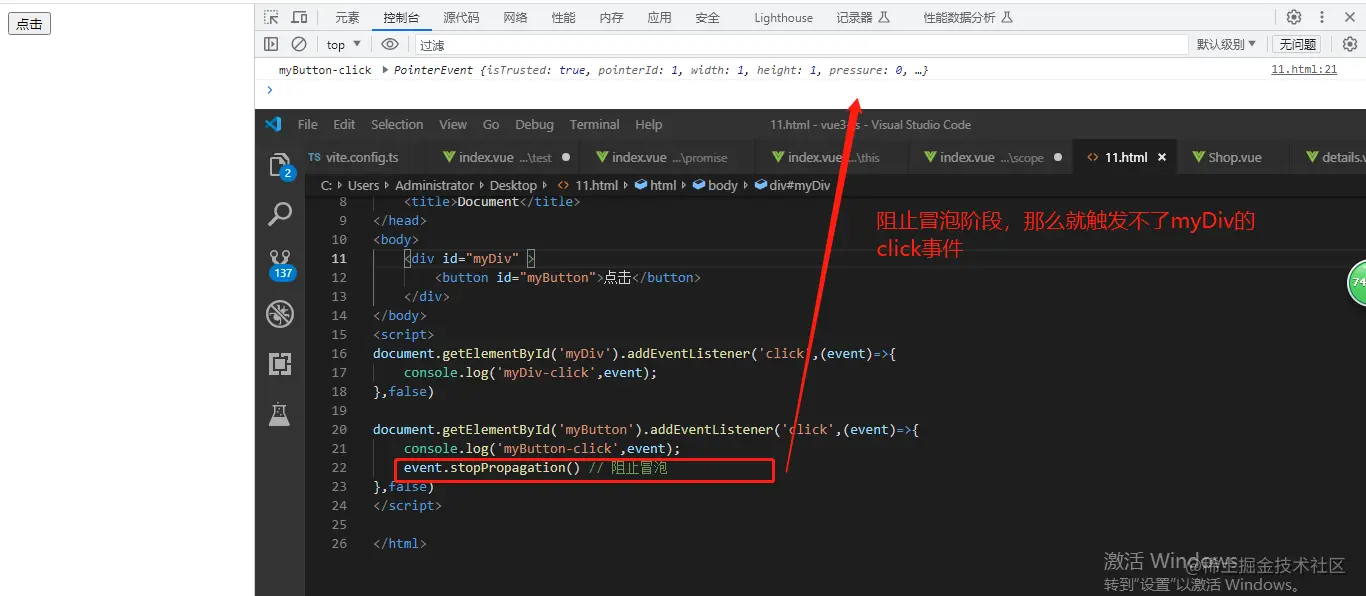Open VS Code Help menu
This screenshot has width=1366, height=596.
click(649, 124)
